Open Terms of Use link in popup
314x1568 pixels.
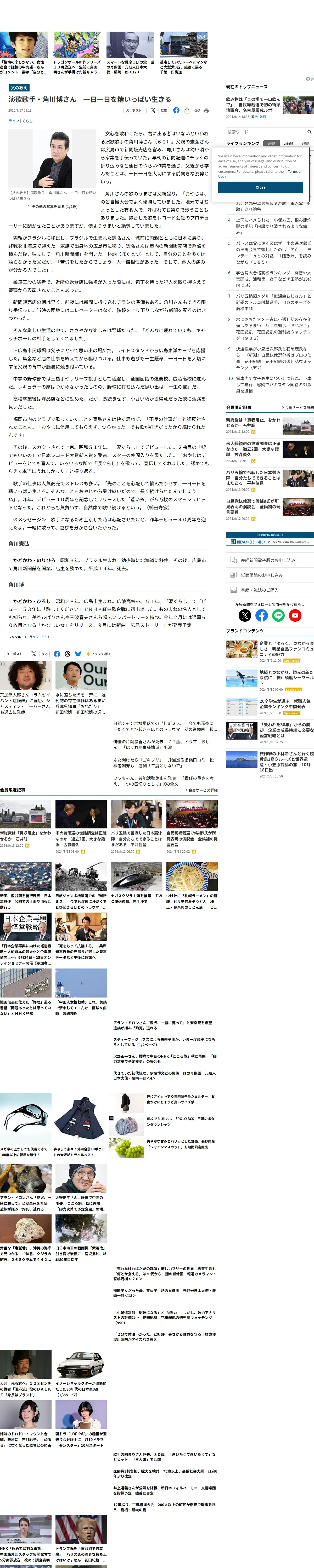point(294,172)
